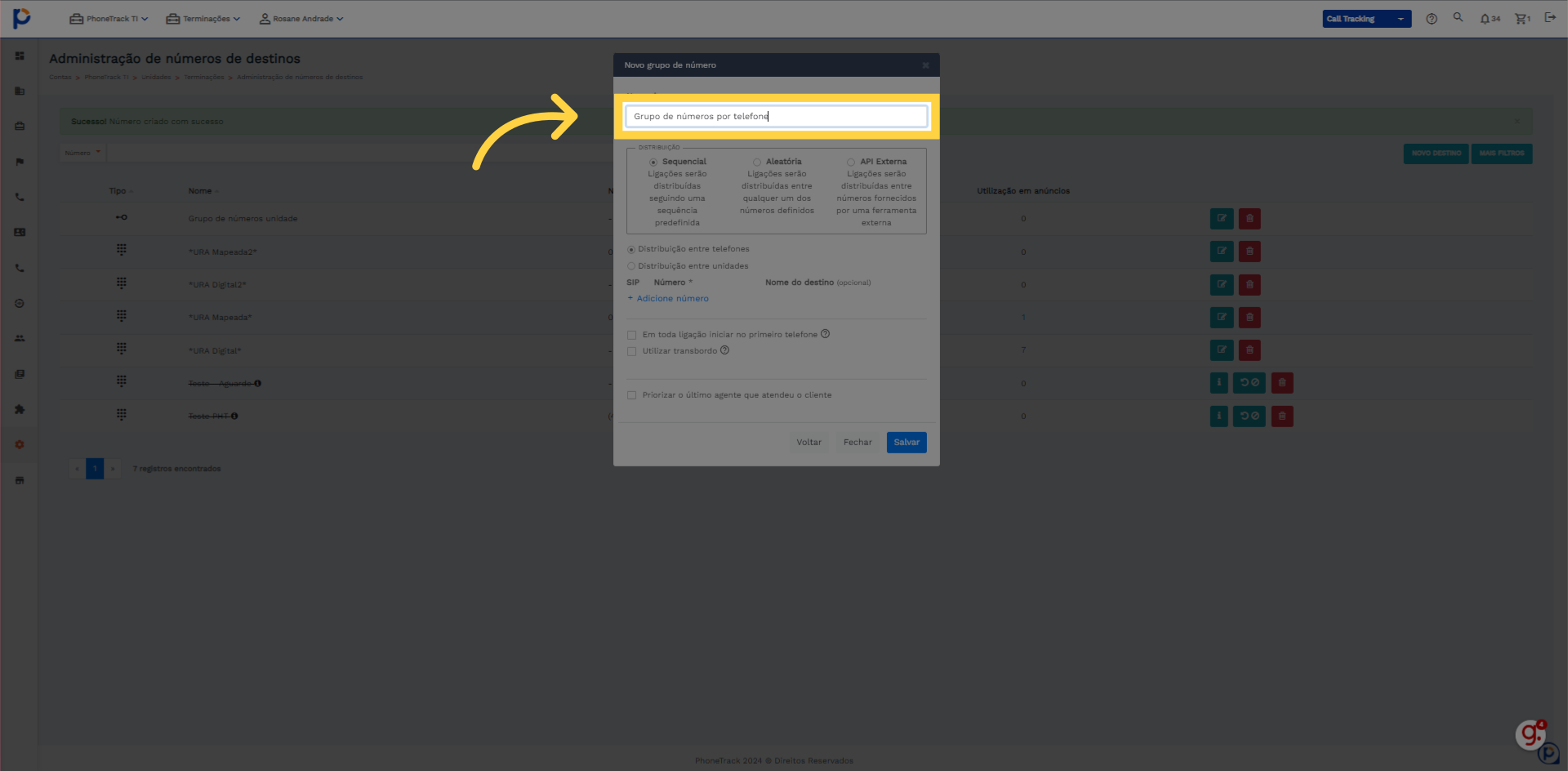Click help icon beside Utilizar transbordo

point(724,350)
